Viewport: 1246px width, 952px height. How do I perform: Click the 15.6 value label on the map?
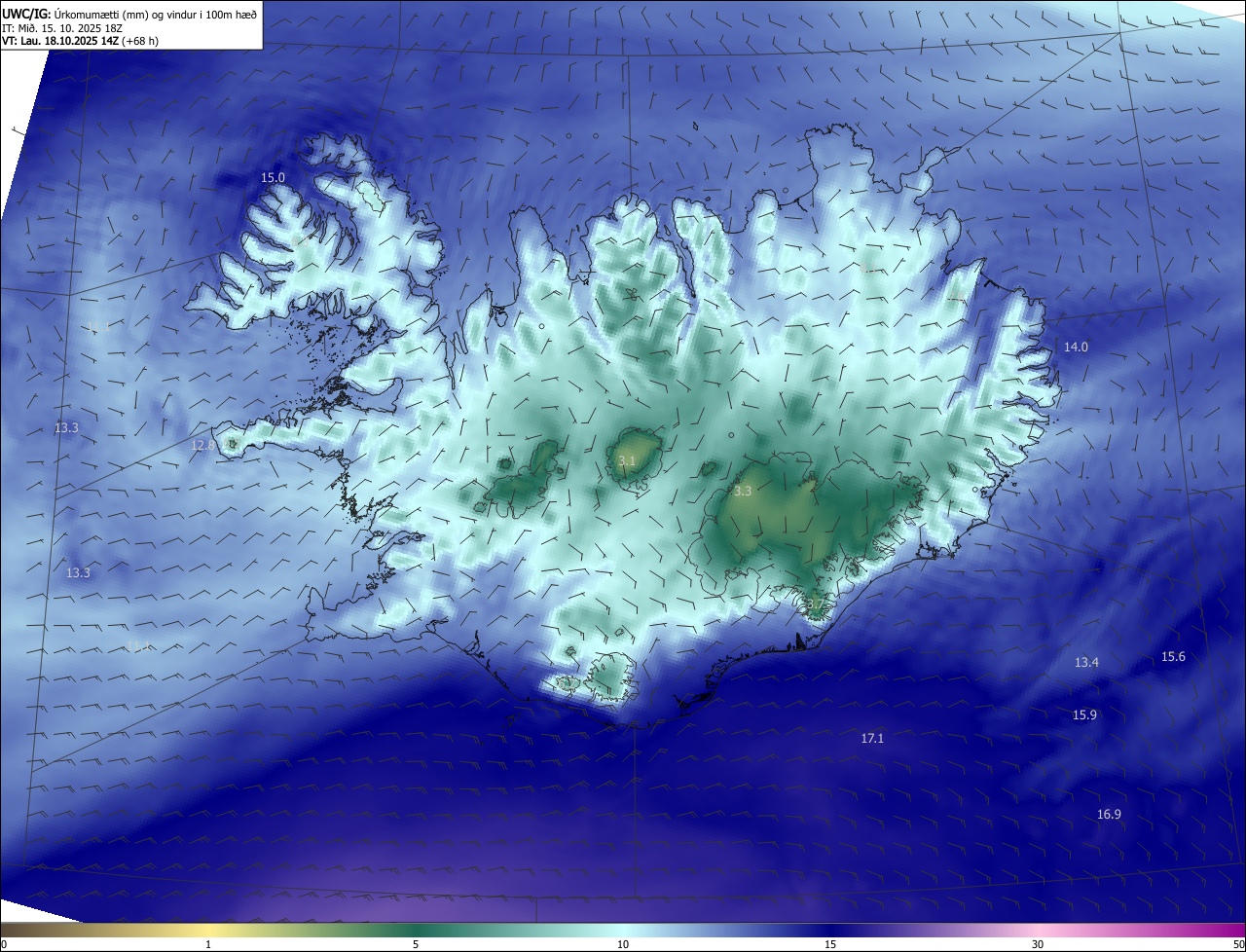coord(1173,657)
